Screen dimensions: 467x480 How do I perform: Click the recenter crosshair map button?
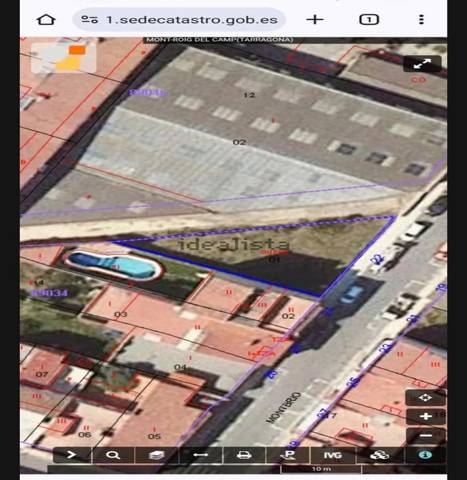(425, 397)
